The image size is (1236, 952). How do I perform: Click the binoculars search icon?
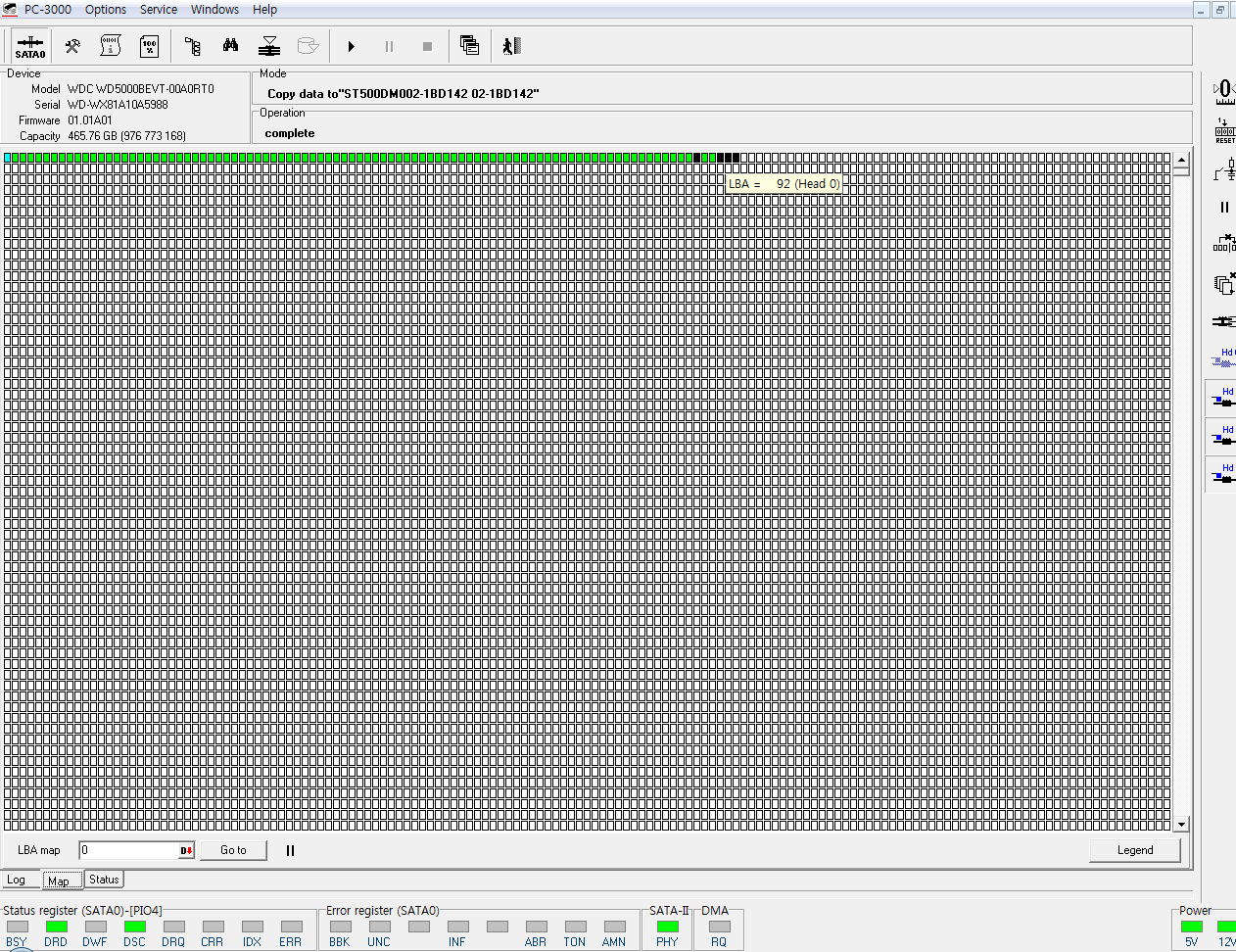(x=230, y=46)
